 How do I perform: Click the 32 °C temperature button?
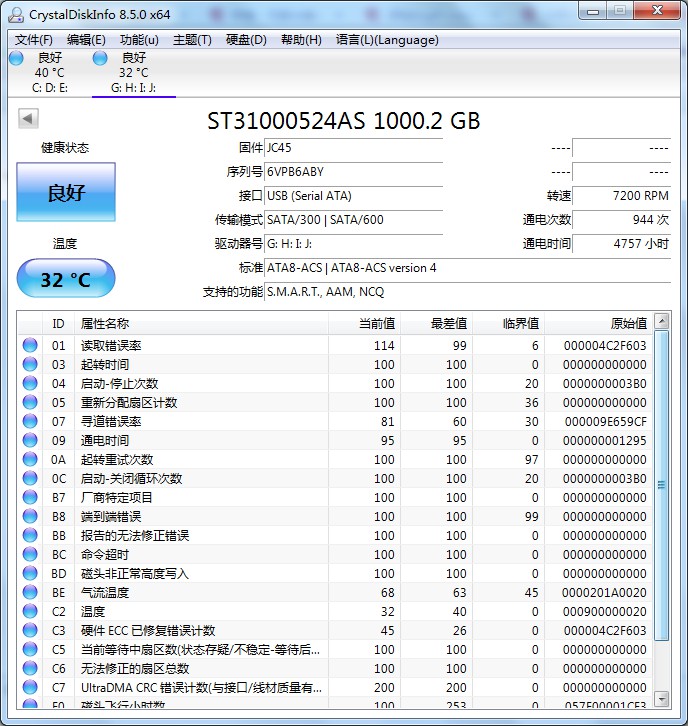66,279
